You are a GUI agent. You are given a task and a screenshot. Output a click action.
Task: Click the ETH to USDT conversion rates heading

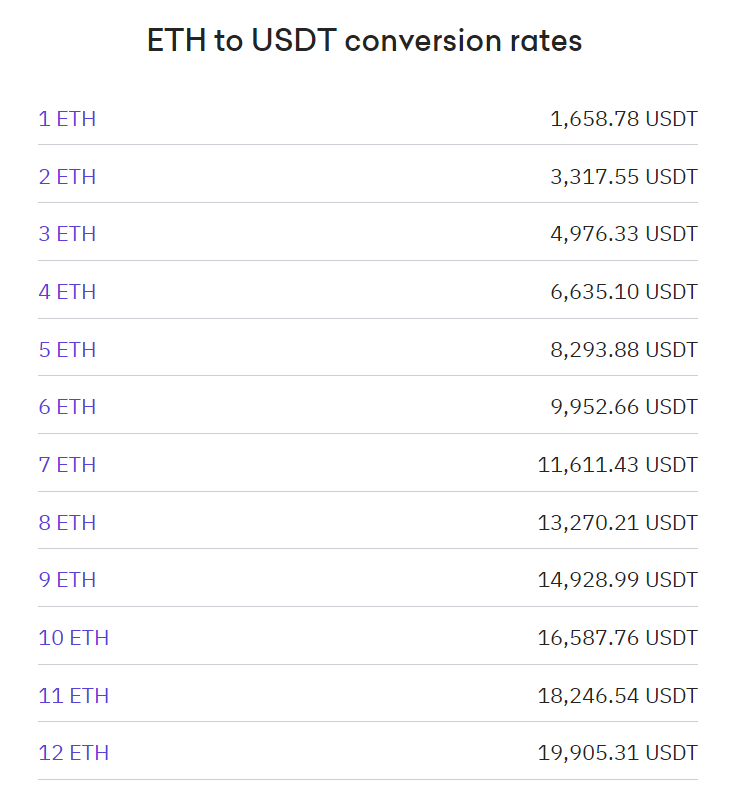(x=365, y=41)
